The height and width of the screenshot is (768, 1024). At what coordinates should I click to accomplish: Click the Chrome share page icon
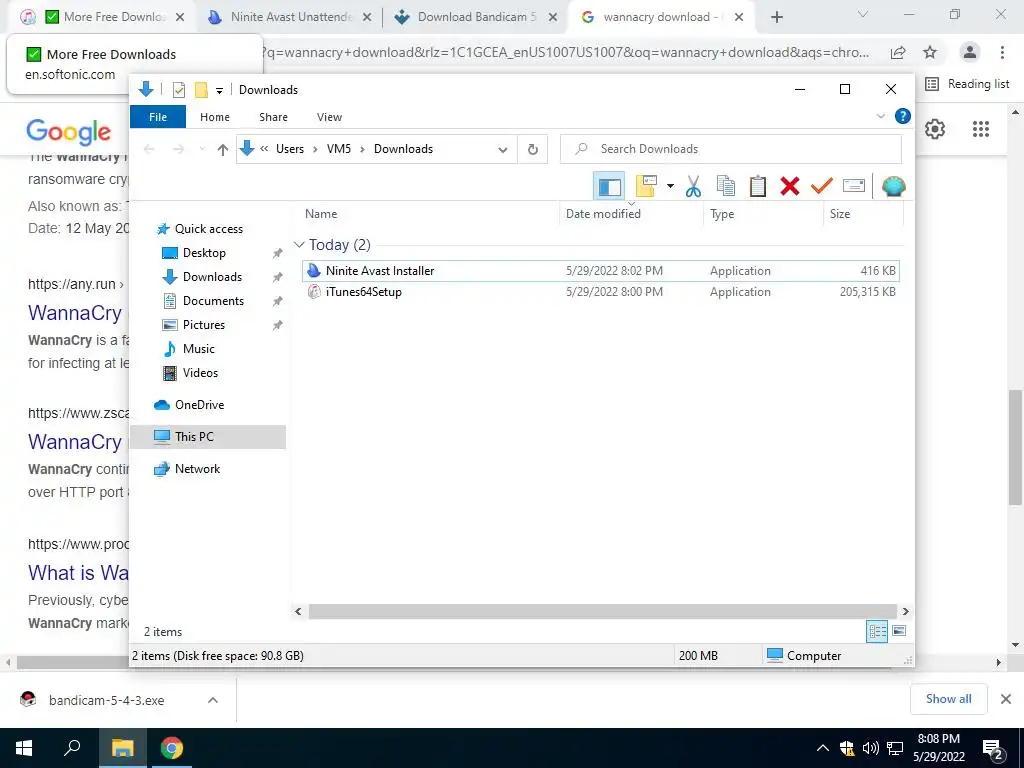pos(898,53)
